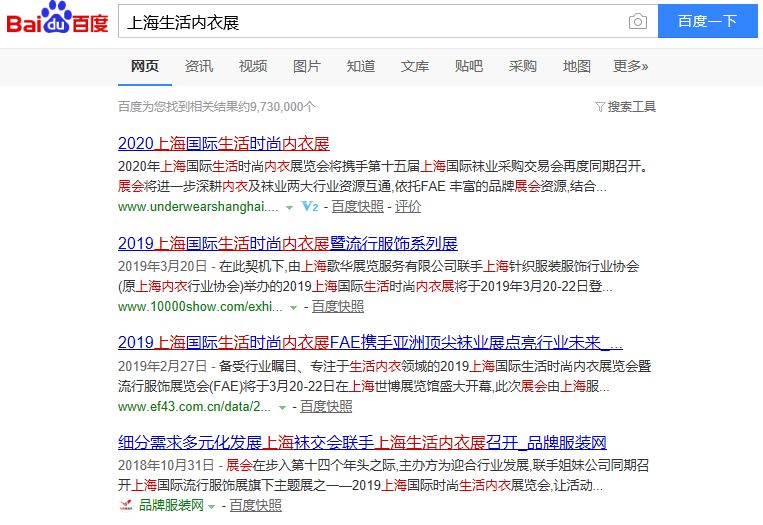Switch to the 文库 tab
Screen dimensions: 763x525
click(415, 66)
